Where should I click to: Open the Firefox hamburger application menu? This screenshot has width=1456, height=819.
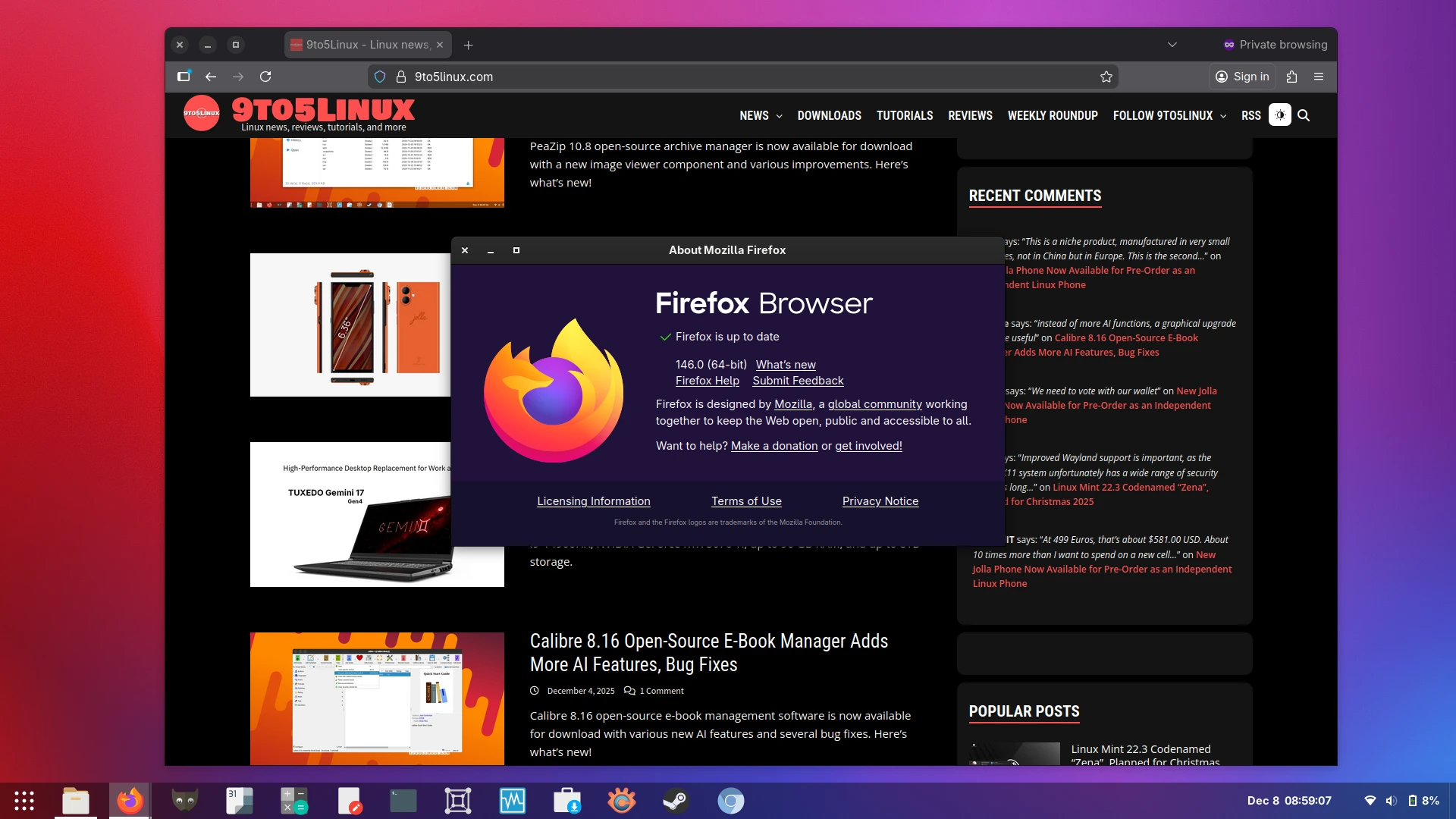coord(1319,77)
